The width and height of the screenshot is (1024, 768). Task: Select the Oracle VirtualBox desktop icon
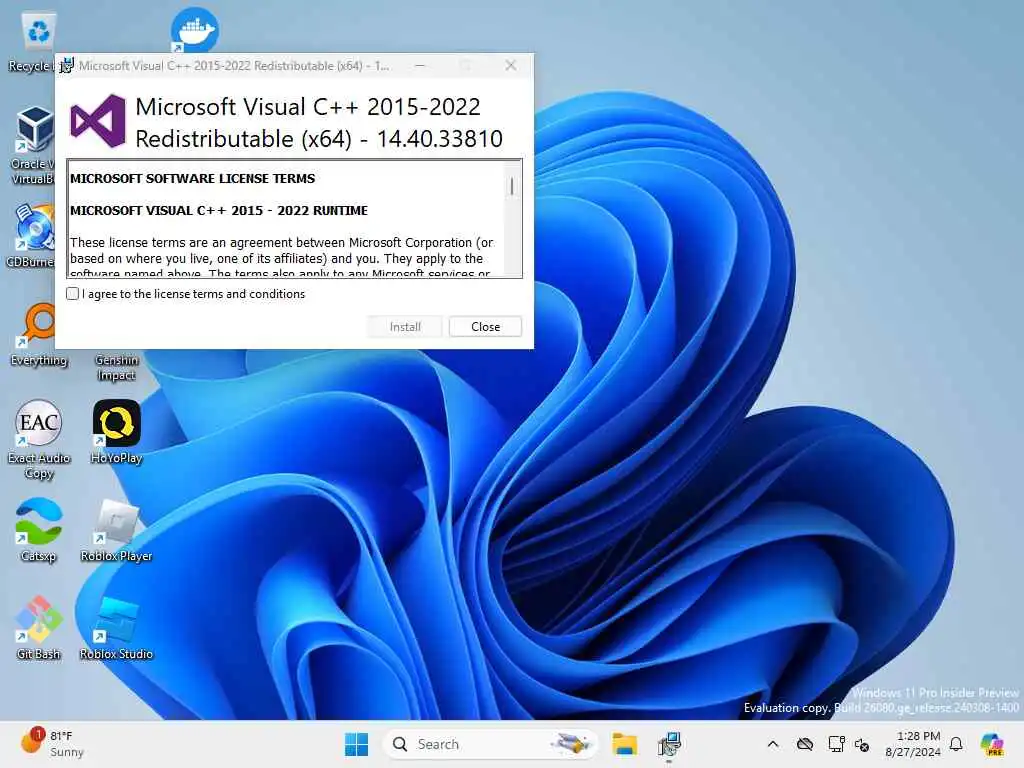[x=33, y=145]
